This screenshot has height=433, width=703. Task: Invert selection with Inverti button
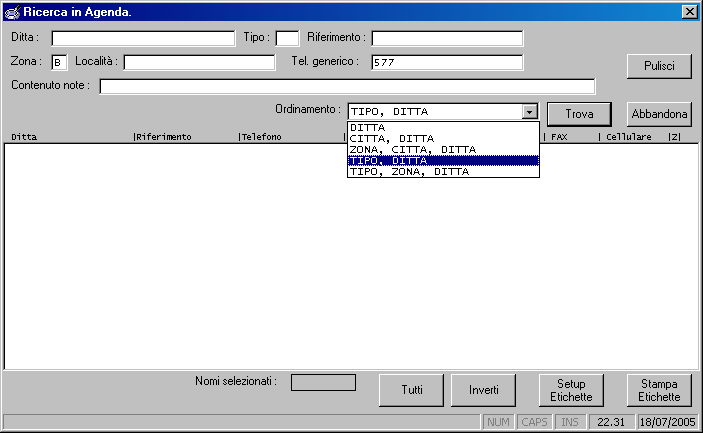pyautogui.click(x=484, y=390)
